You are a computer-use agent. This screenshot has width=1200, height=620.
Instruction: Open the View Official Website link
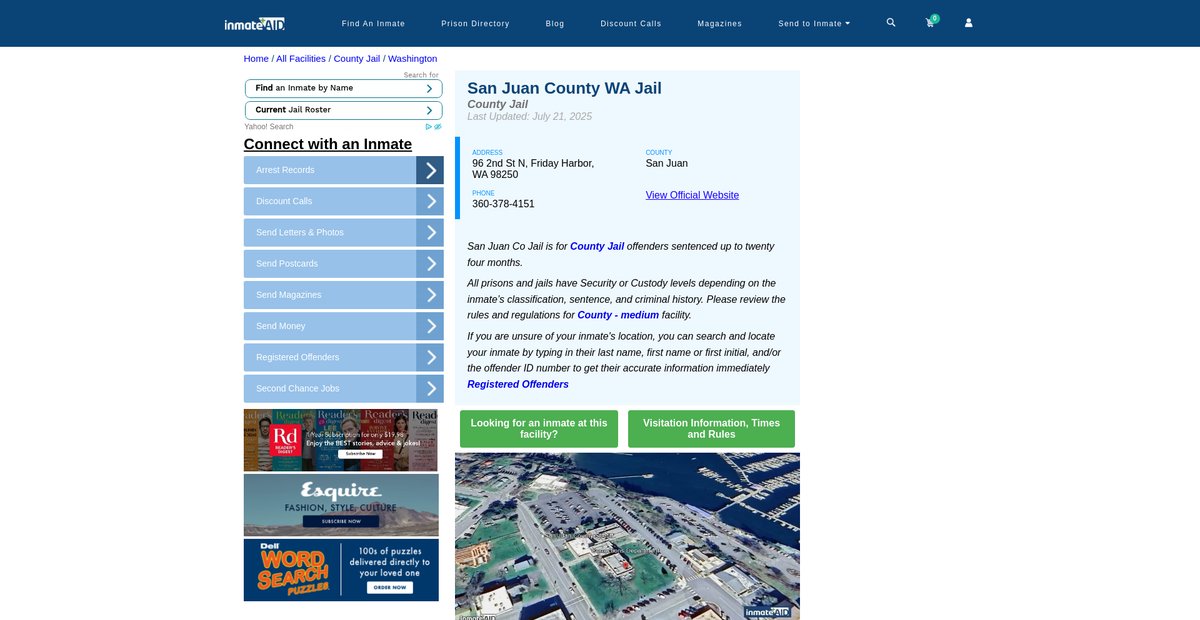pyautogui.click(x=692, y=195)
